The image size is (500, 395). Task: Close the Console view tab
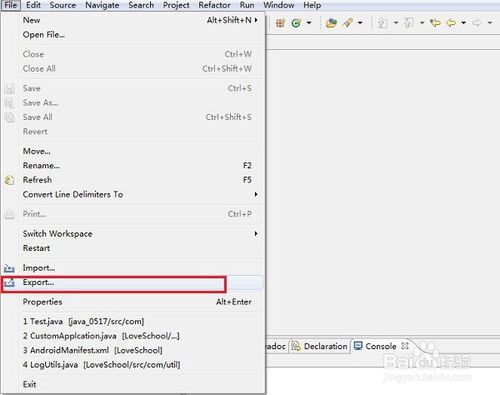[405, 346]
